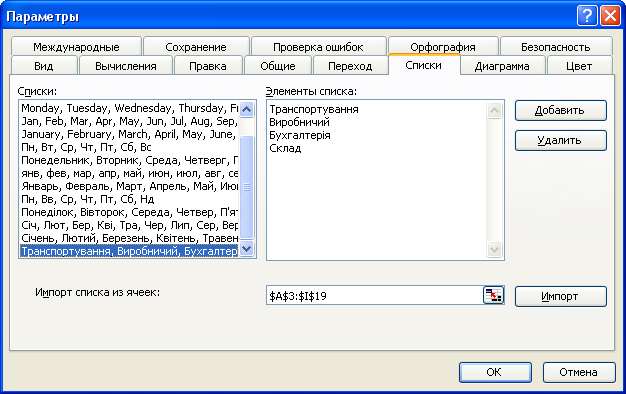The image size is (626, 394).
Task: Switch to the Вид tab
Action: click(44, 66)
